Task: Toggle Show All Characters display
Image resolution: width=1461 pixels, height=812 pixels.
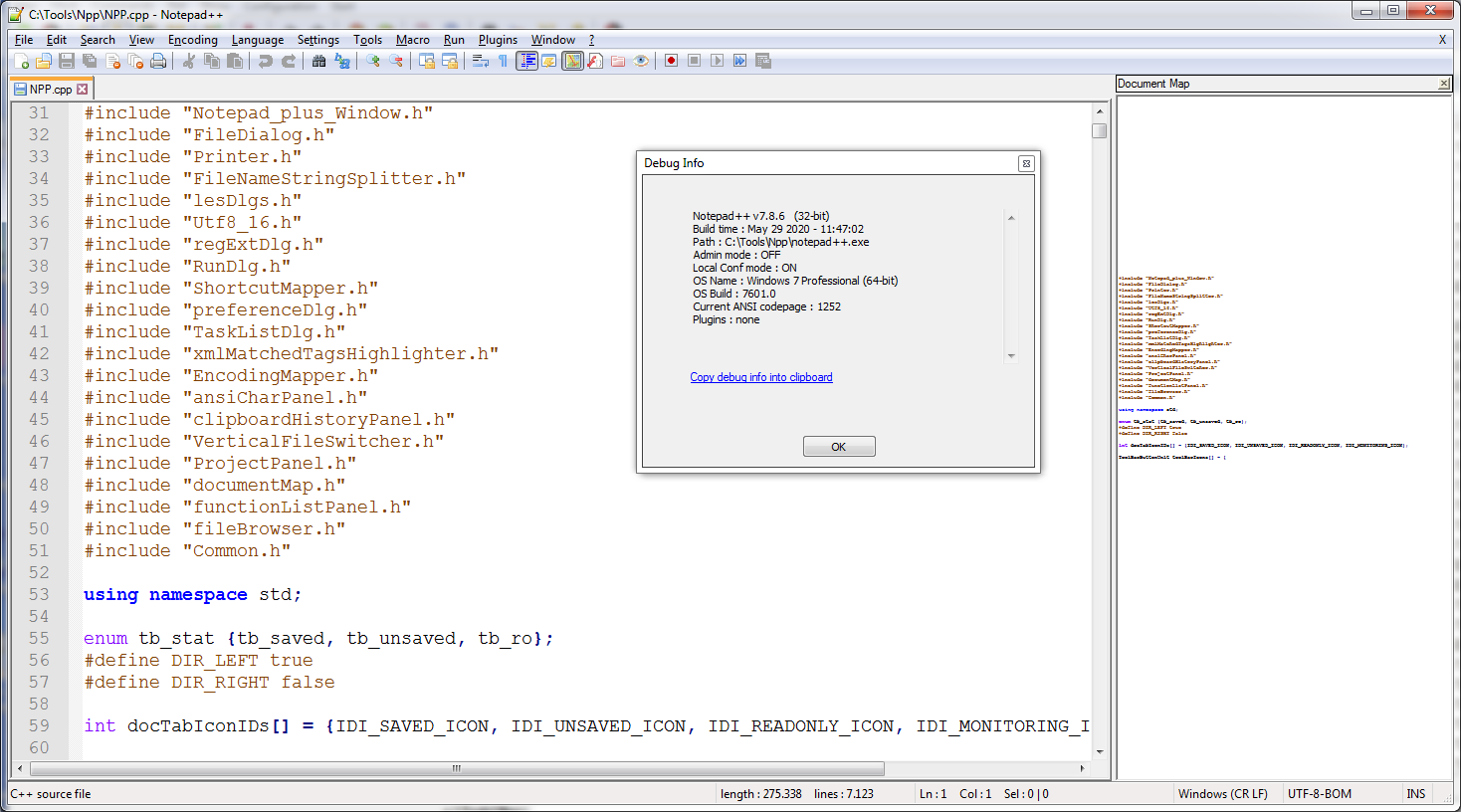Action: point(504,61)
